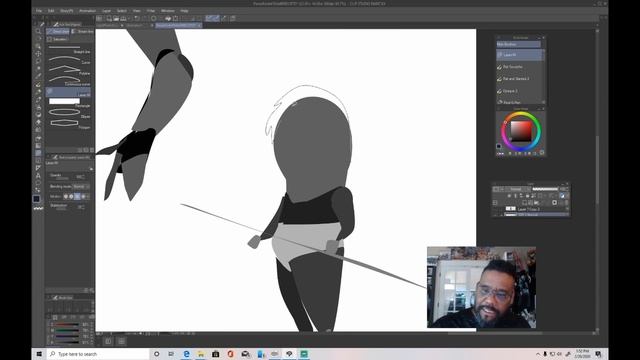Select the highlighted Figure tool
Viewport: 640px width, 360px height.
pyautogui.click(x=38, y=153)
